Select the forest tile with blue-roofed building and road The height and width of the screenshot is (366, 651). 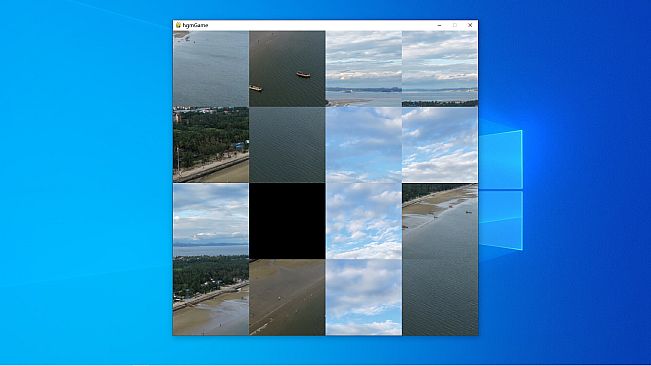[211, 145]
